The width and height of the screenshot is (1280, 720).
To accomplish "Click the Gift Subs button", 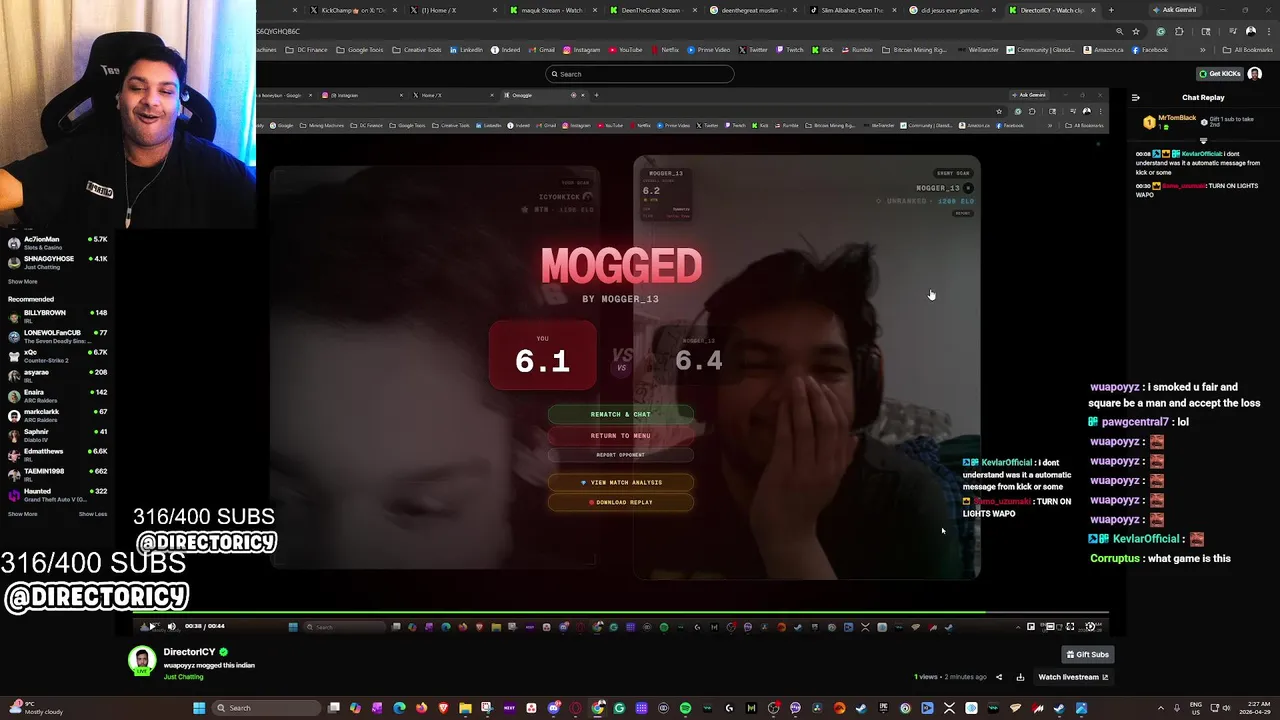I will click(x=1088, y=654).
